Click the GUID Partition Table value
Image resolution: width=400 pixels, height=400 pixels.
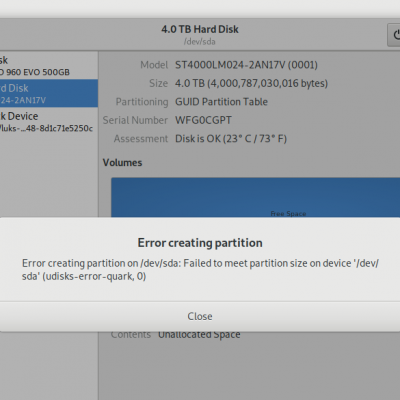(x=221, y=102)
